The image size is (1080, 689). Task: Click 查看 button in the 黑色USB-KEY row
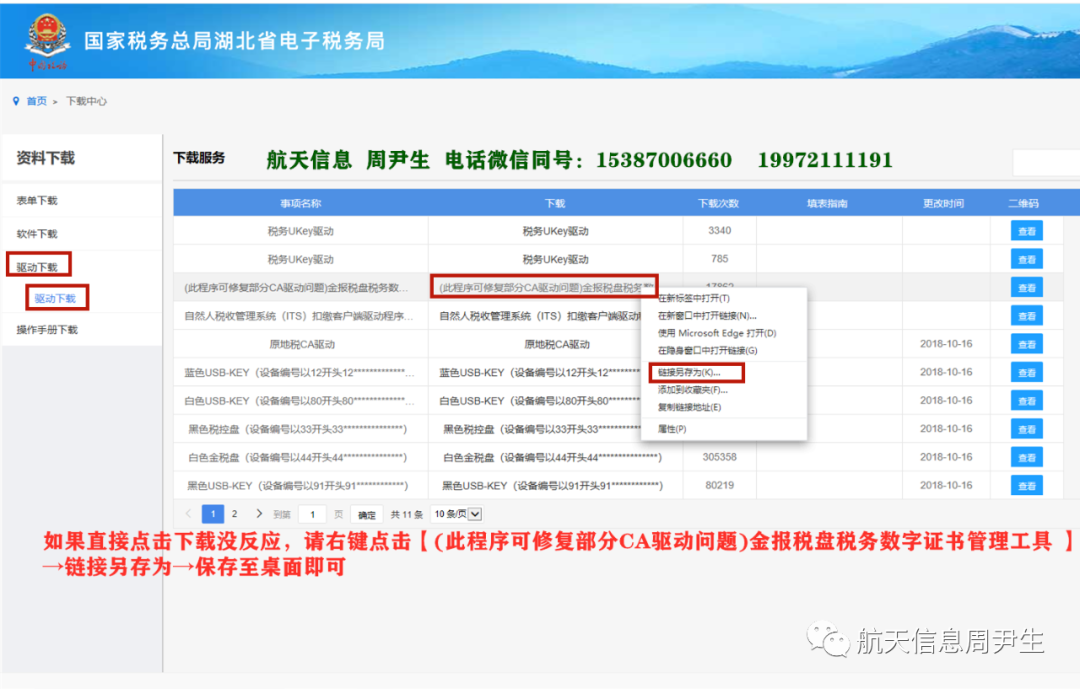tap(1026, 486)
